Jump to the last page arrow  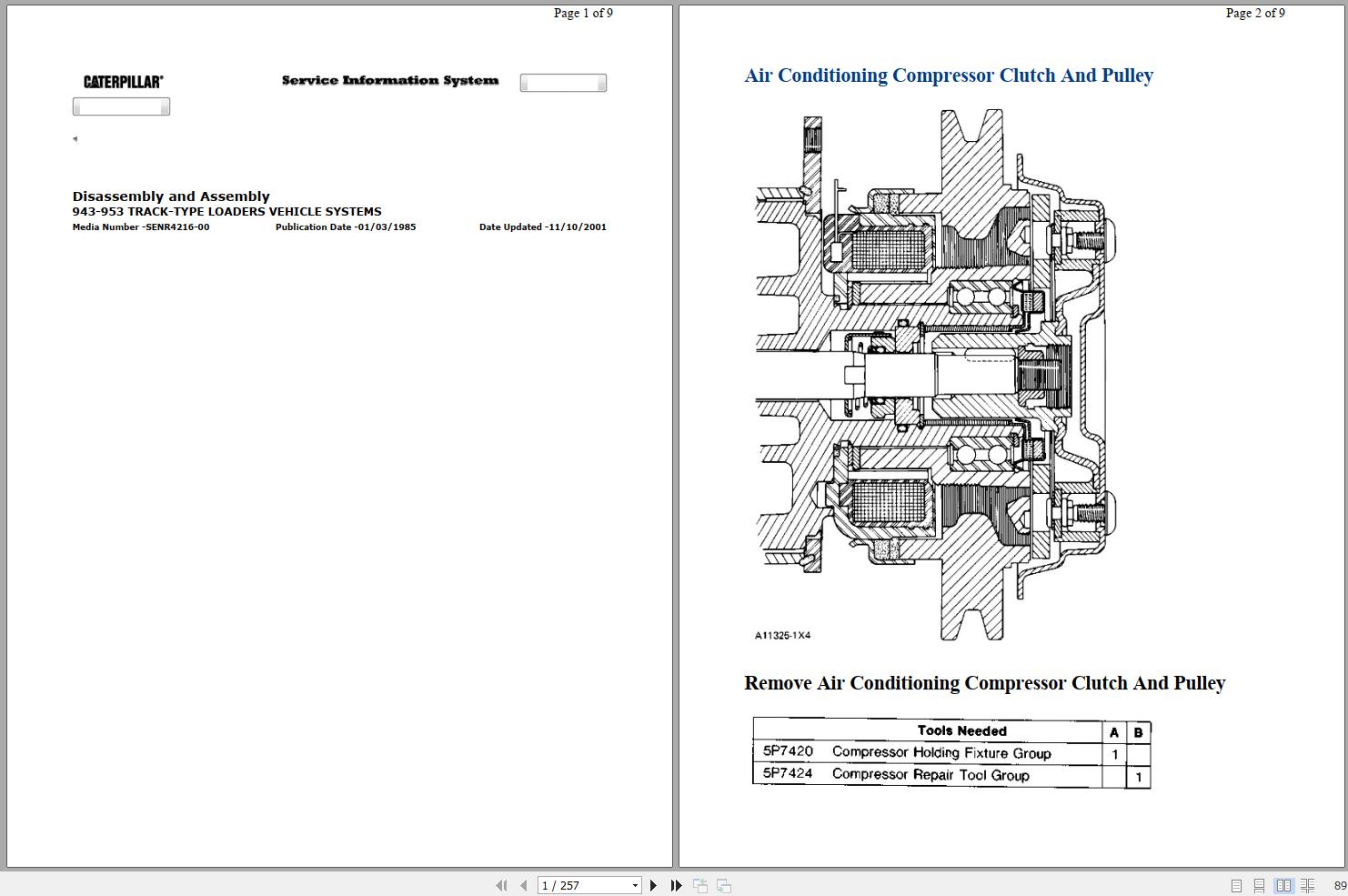(676, 885)
